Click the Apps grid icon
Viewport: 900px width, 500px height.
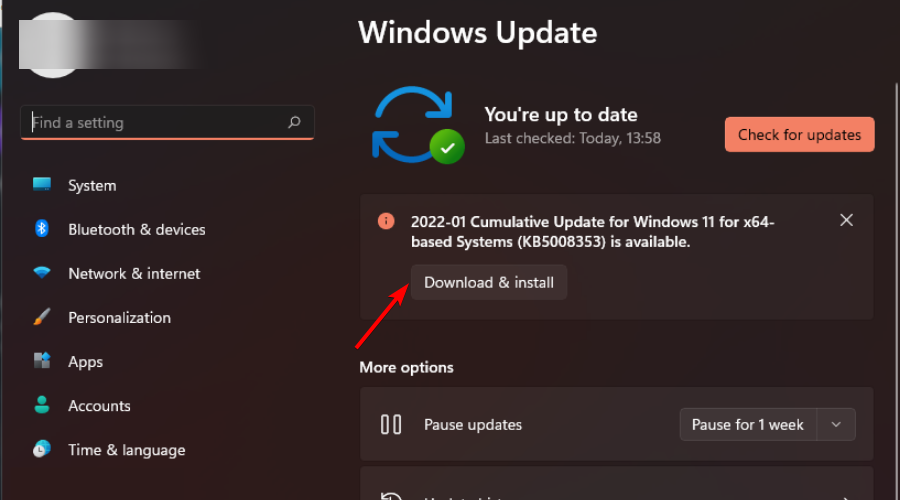click(42, 361)
